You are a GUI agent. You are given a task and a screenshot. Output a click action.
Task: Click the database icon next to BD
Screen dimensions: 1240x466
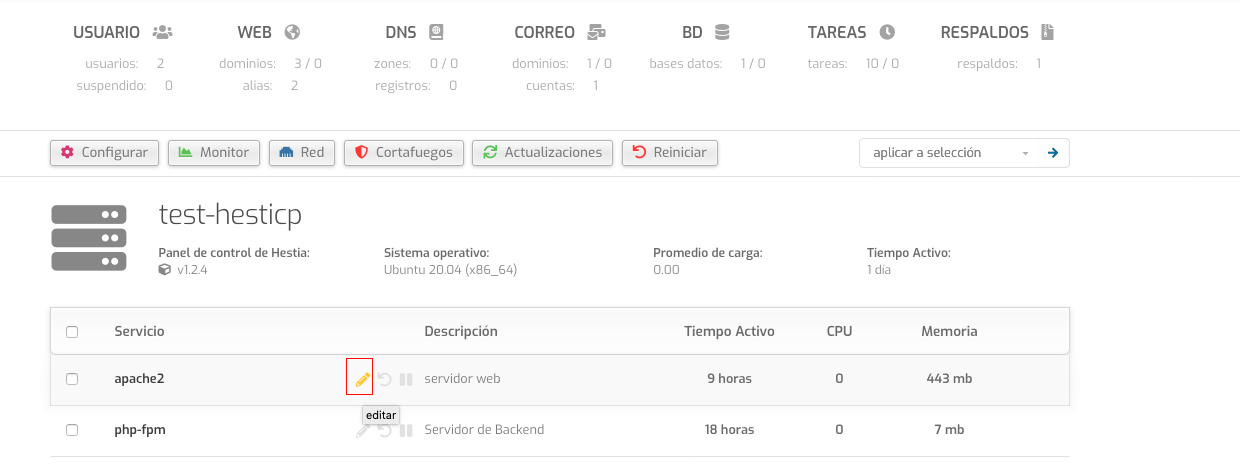(722, 32)
